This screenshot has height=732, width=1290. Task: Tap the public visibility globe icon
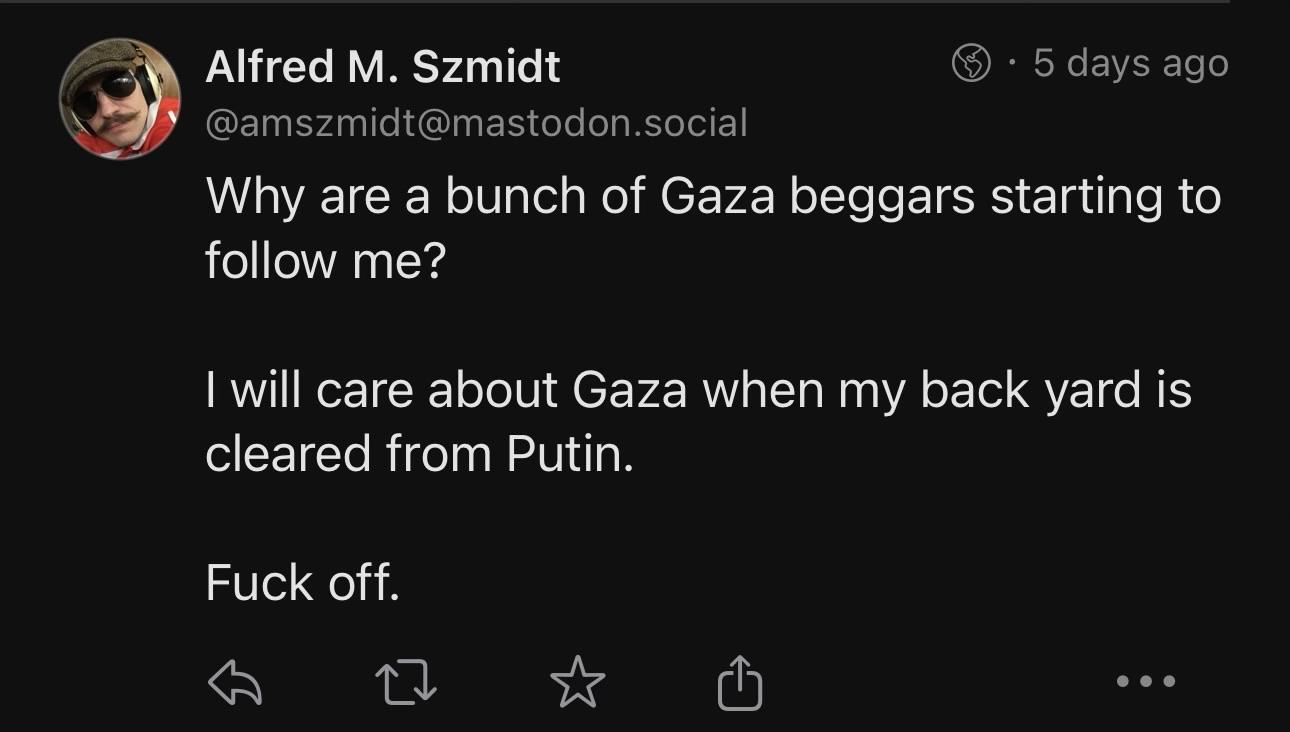coord(970,65)
